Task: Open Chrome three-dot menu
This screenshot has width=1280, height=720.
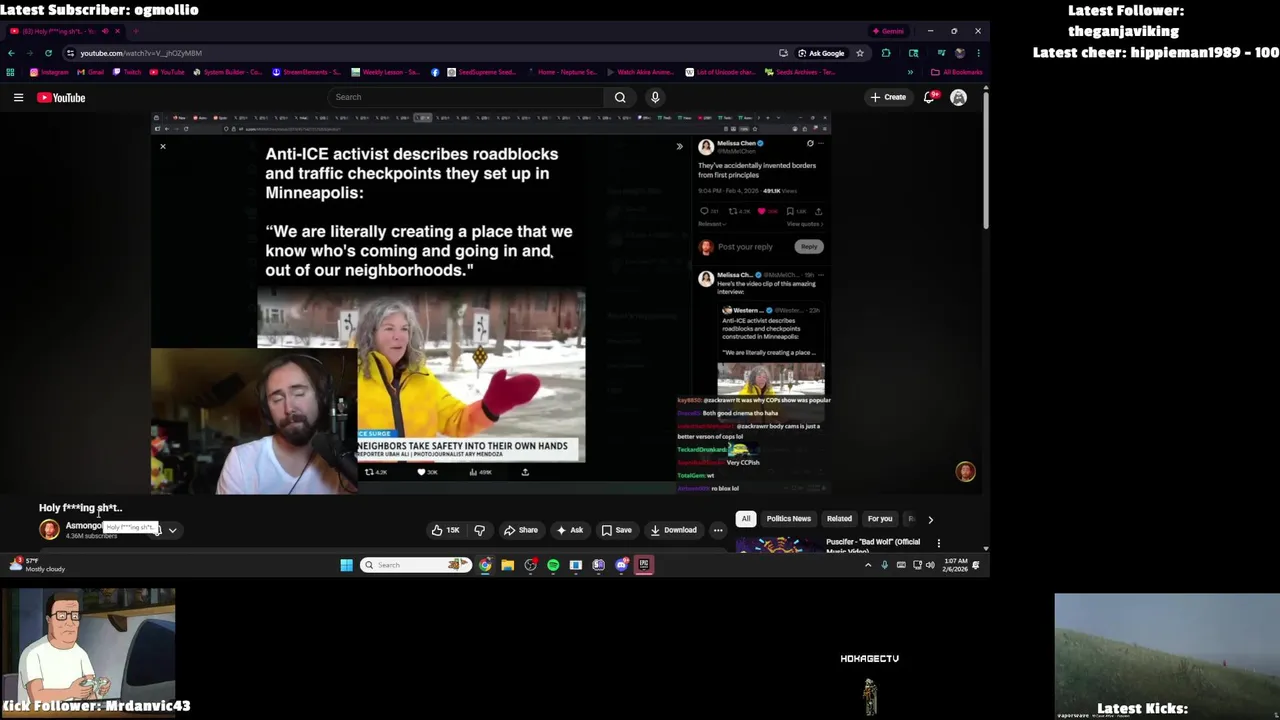Action: 978,53
